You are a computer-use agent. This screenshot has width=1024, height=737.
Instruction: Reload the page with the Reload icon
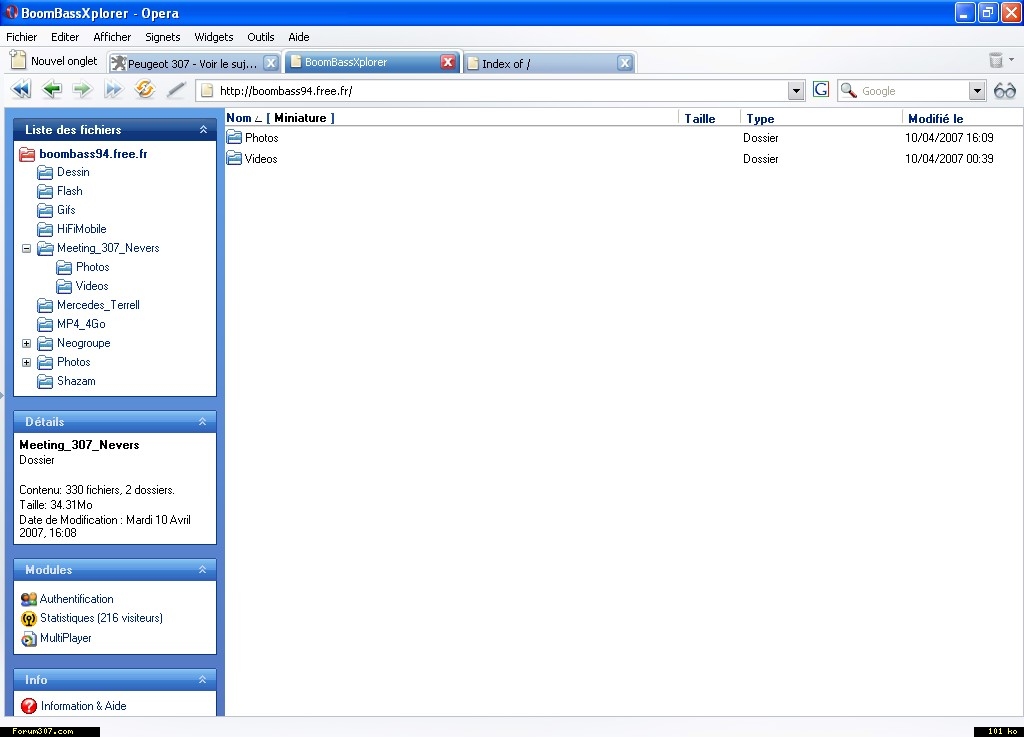click(144, 89)
